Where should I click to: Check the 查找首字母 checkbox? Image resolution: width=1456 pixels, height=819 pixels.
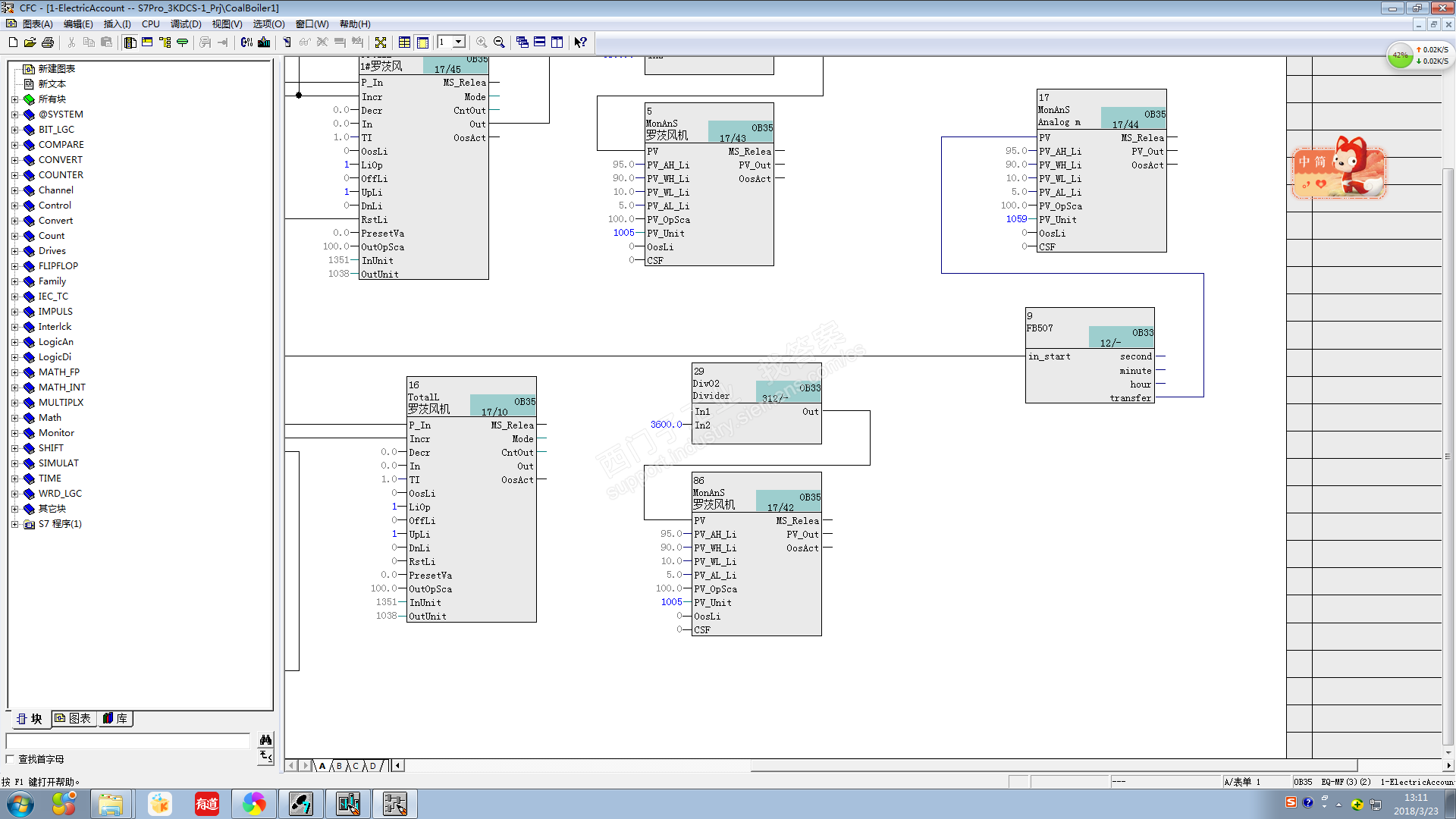click(x=11, y=759)
